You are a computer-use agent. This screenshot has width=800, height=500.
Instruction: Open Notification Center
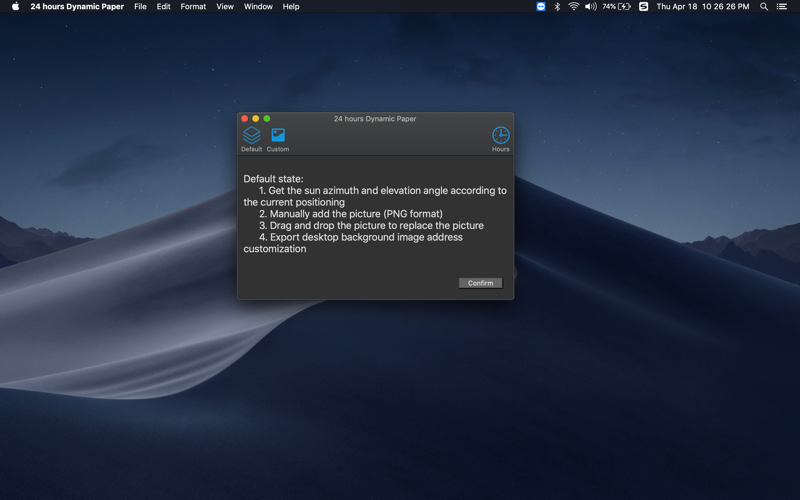coord(782,7)
